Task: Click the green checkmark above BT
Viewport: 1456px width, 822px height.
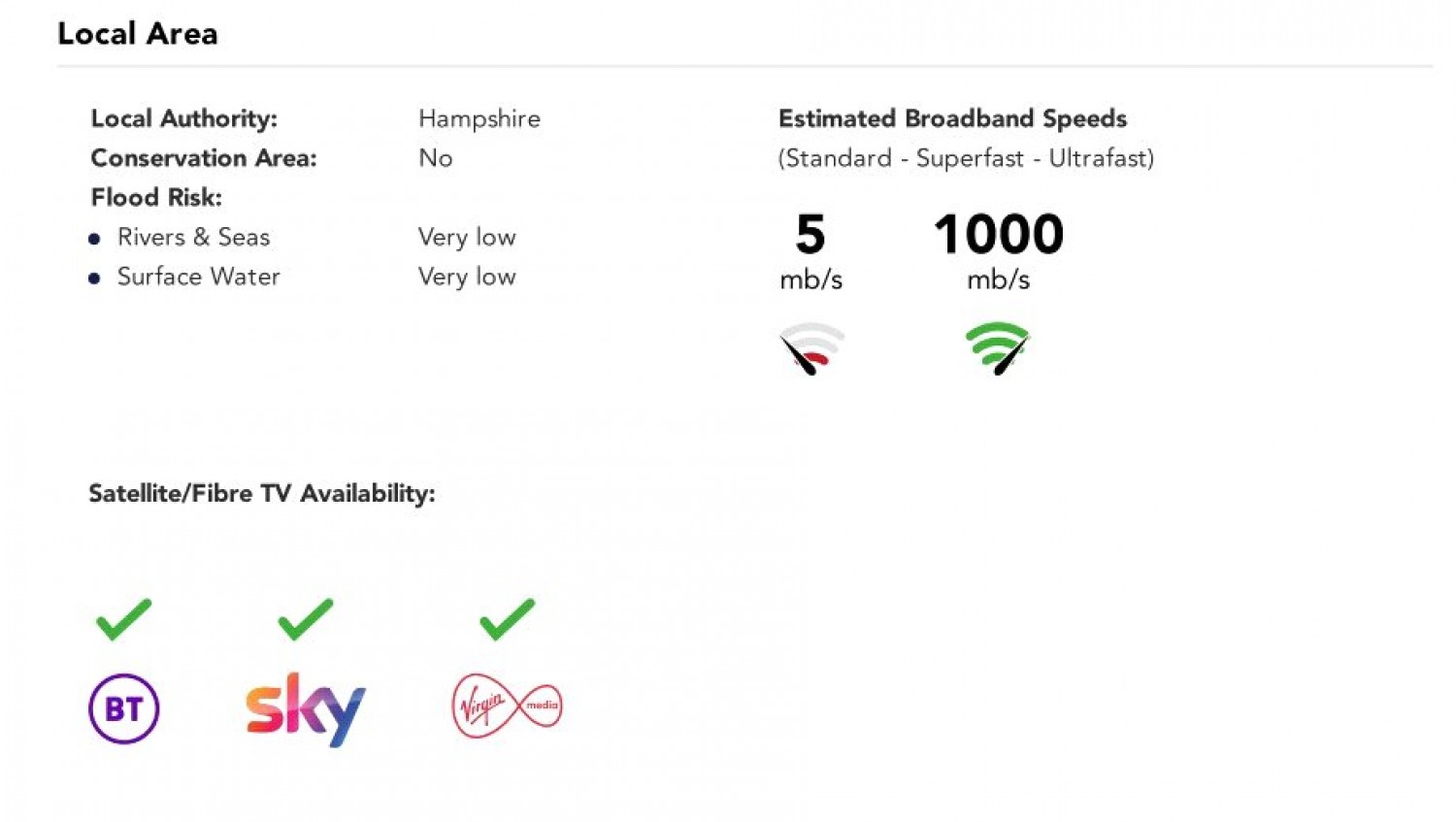Action: tap(123, 619)
